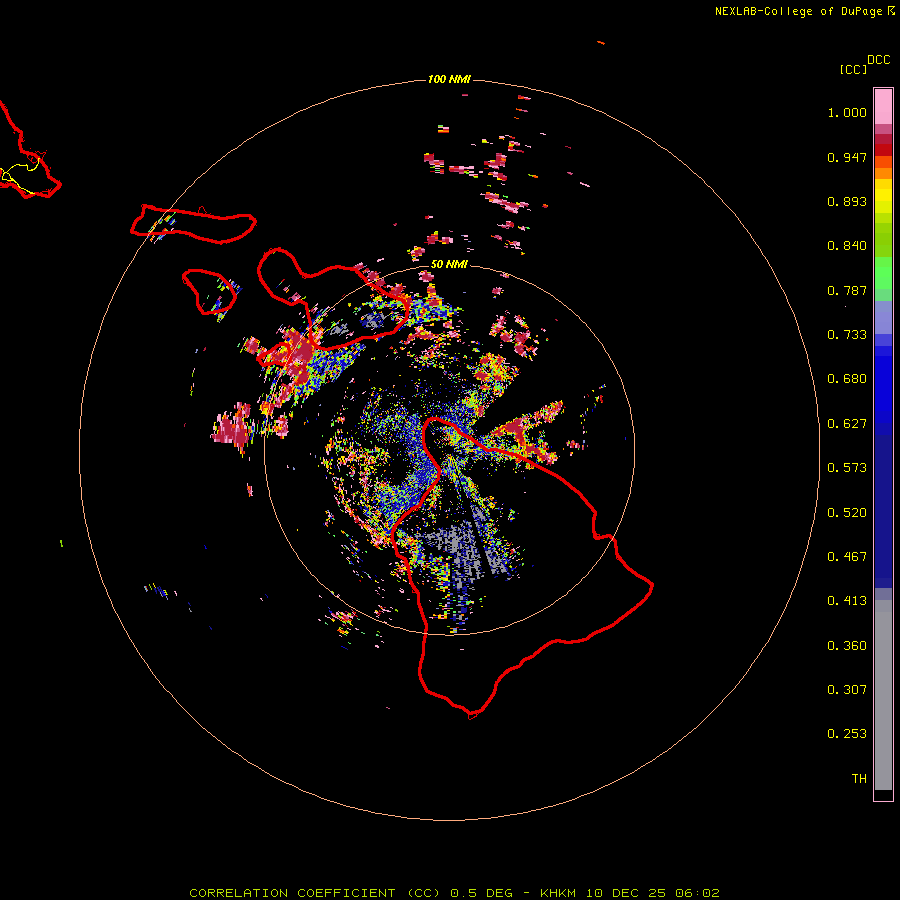Click the TH threshold legend label
The width and height of the screenshot is (900, 900).
859,779
